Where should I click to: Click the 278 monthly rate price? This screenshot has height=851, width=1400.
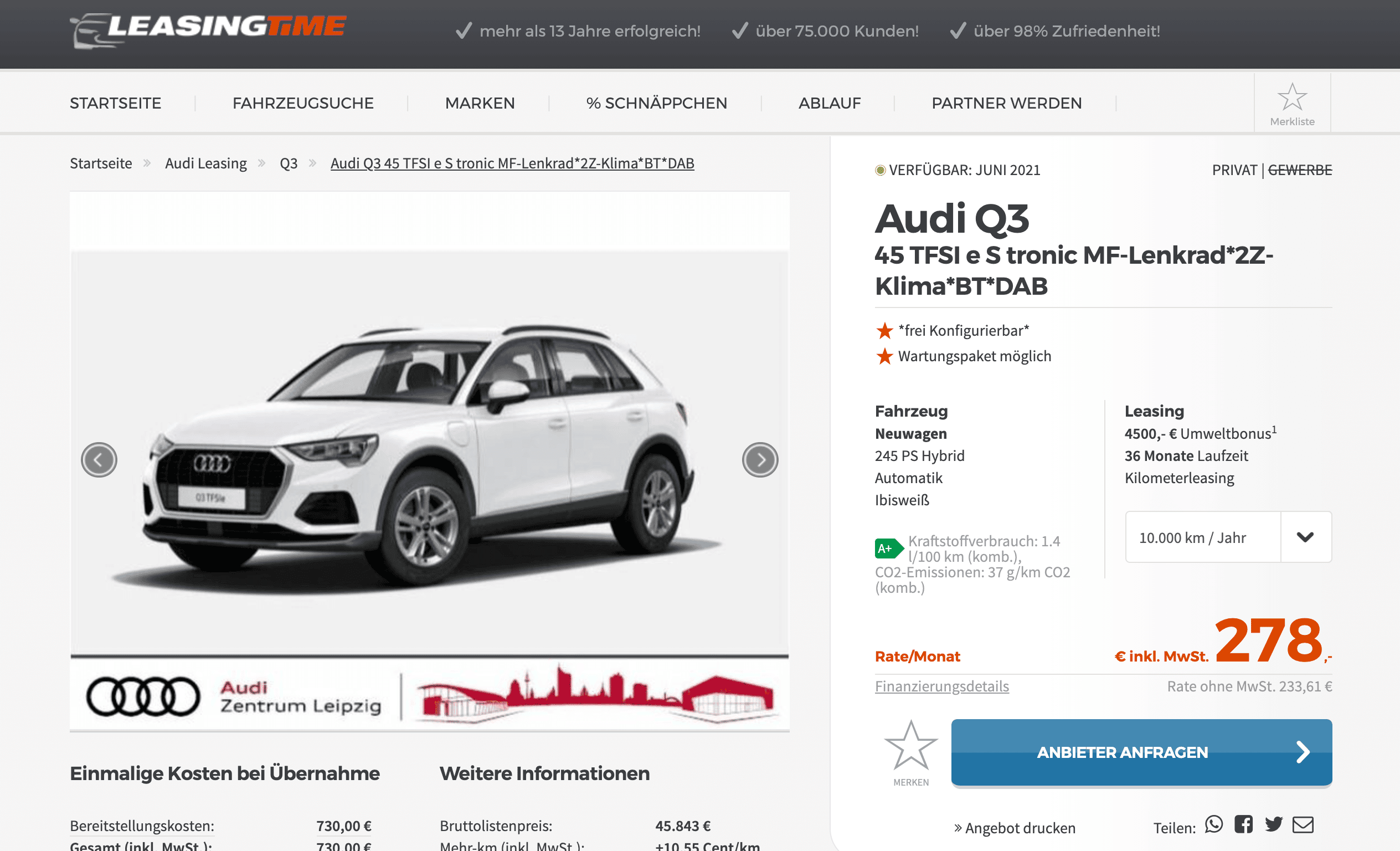click(1268, 639)
